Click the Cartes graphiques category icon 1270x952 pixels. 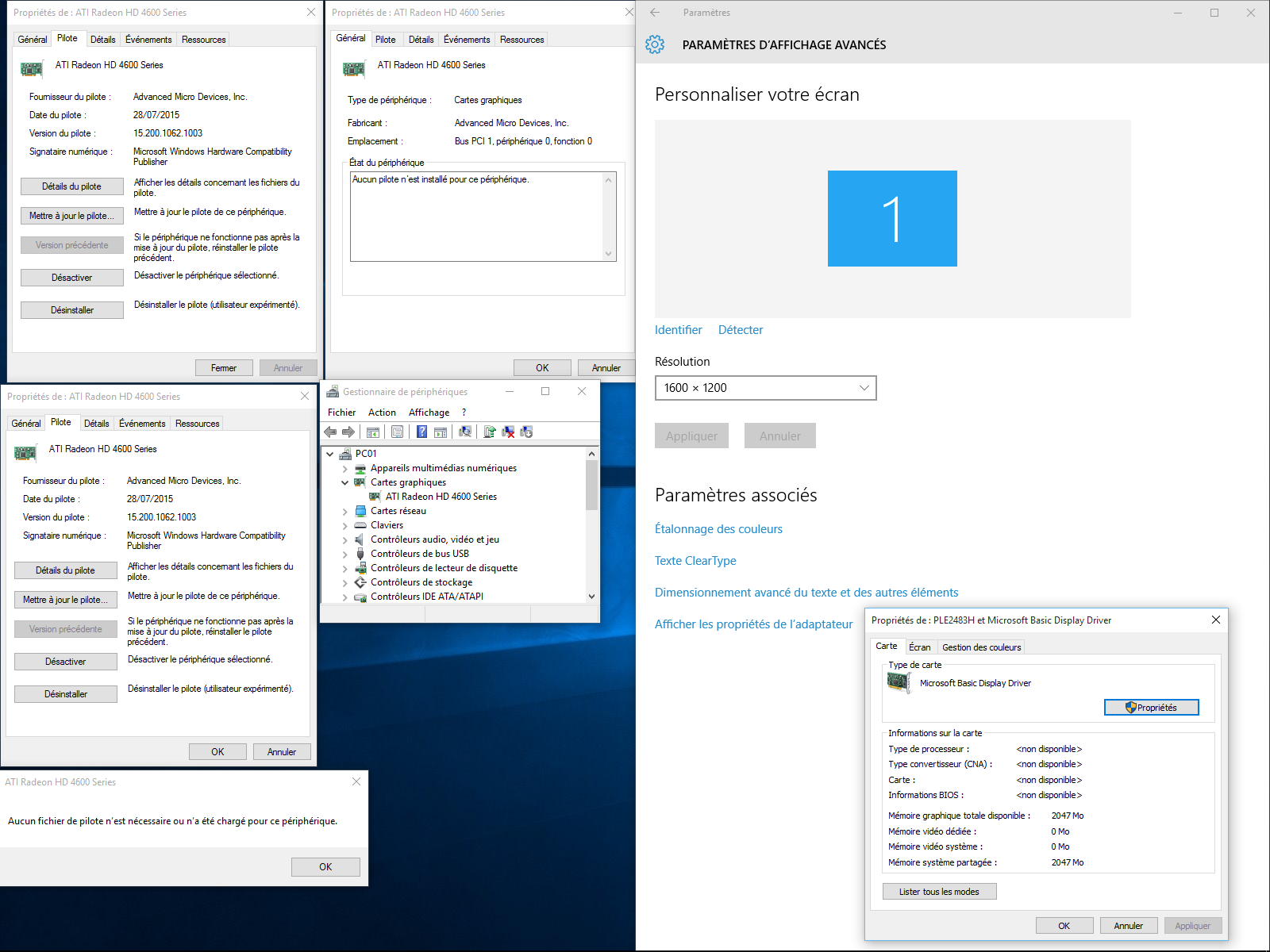point(360,482)
